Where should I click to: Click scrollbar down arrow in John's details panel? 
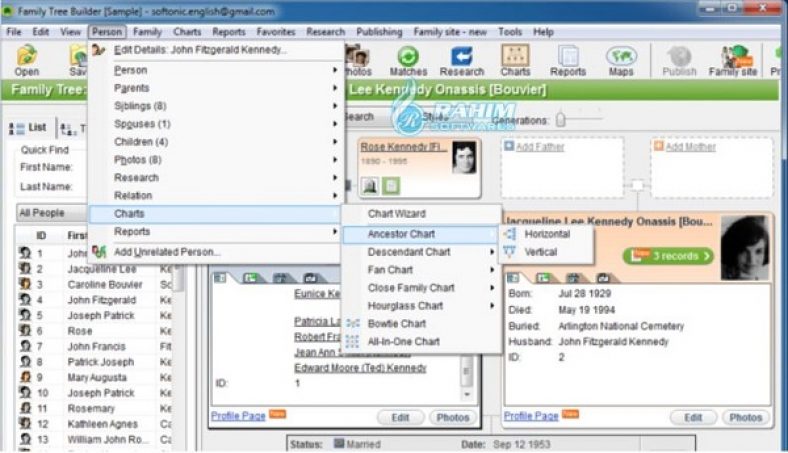467,395
